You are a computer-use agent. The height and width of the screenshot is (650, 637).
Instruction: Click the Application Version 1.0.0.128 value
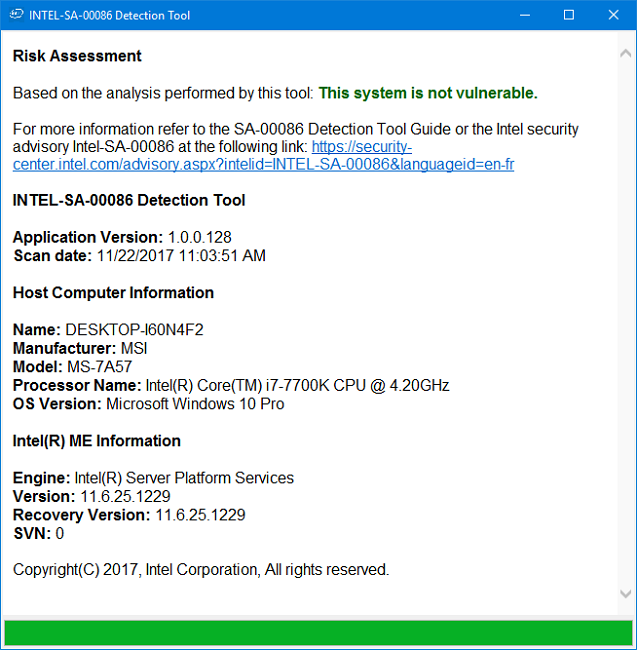tap(200, 237)
